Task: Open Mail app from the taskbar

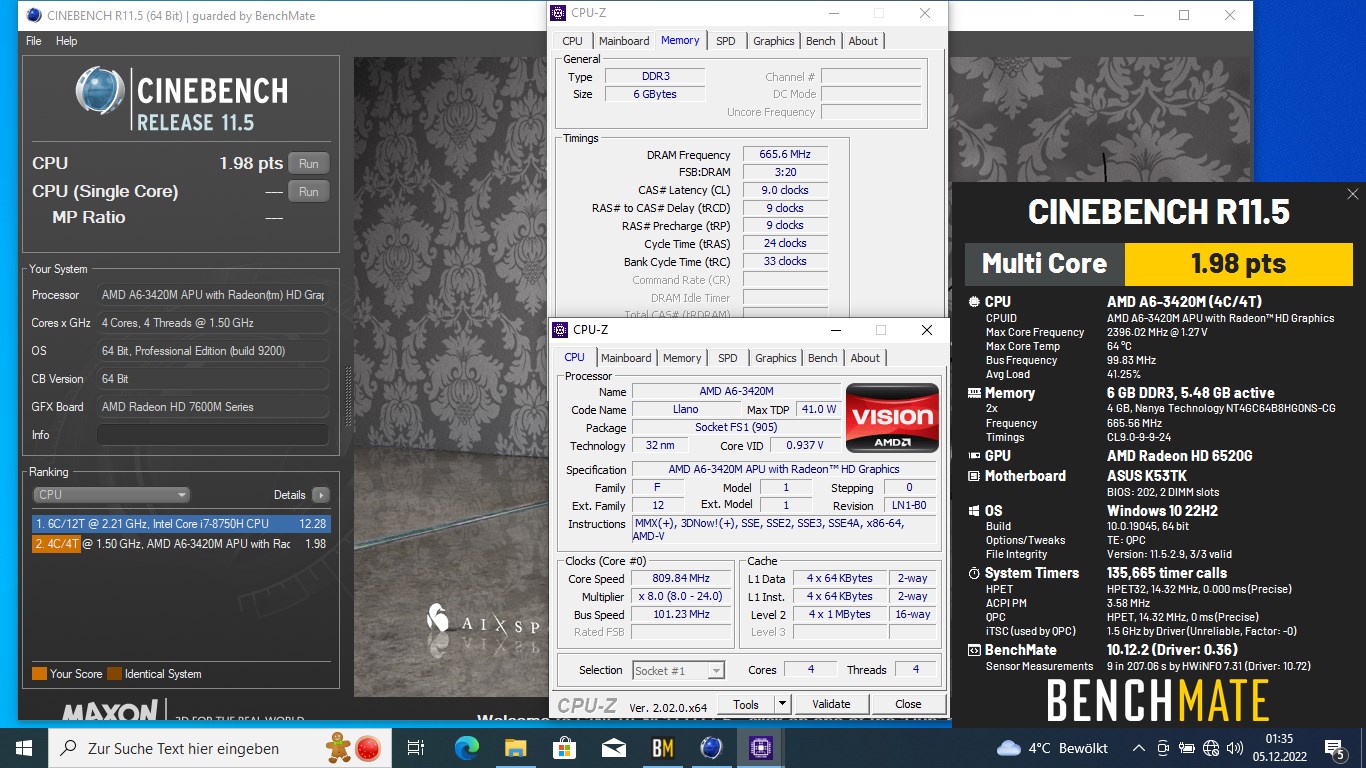Action: coord(613,747)
